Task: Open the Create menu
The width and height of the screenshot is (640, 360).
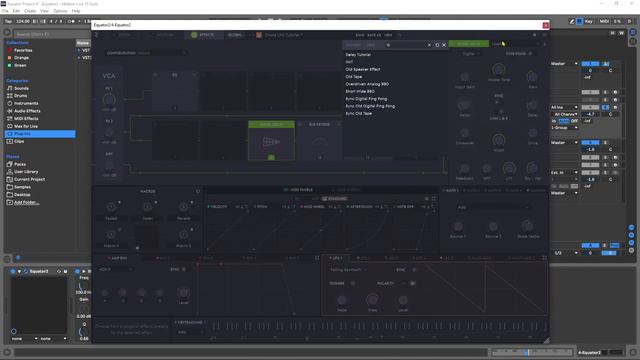Action: [30, 11]
